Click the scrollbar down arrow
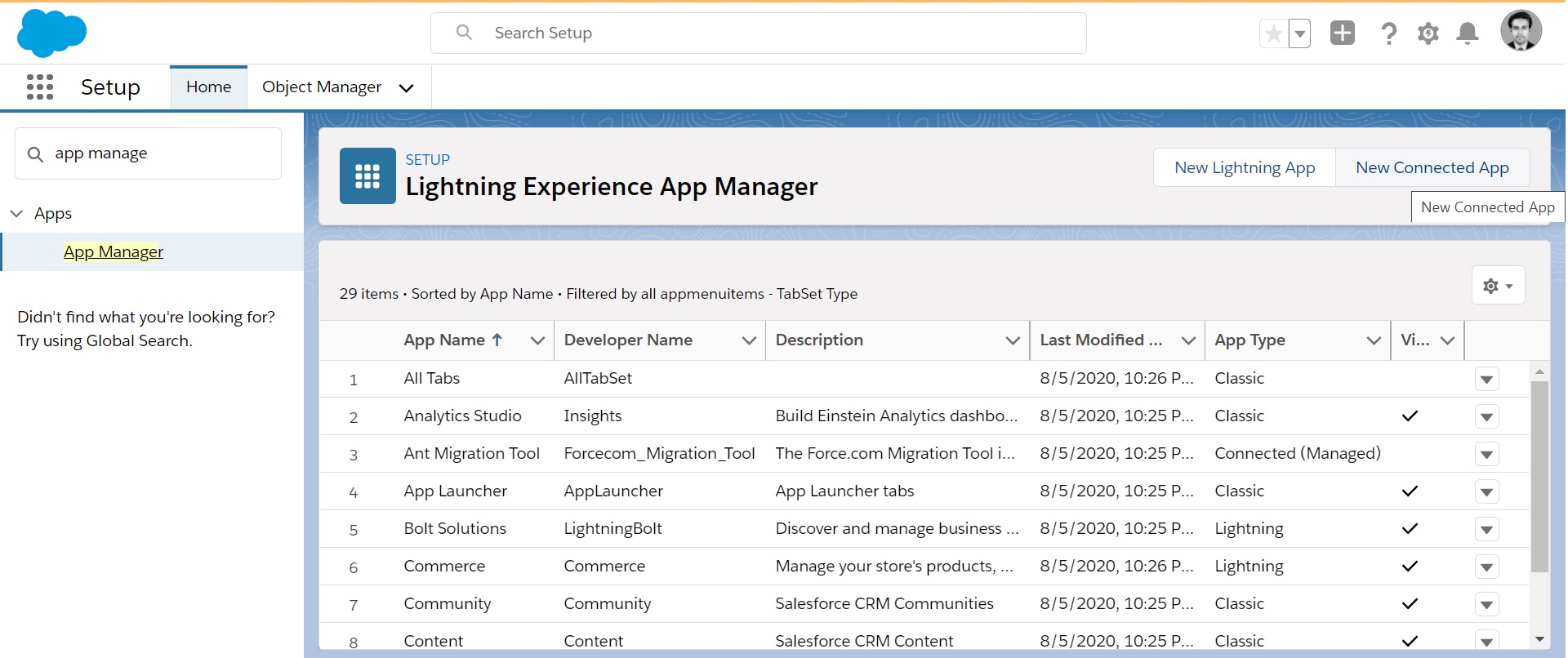Image resolution: width=1568 pixels, height=658 pixels. pyautogui.click(x=1539, y=639)
